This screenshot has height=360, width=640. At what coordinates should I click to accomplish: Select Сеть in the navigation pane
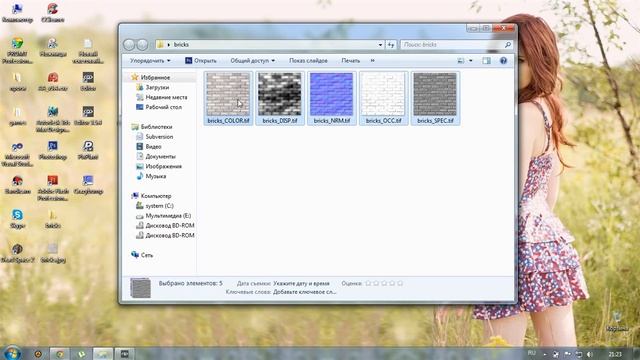point(147,255)
